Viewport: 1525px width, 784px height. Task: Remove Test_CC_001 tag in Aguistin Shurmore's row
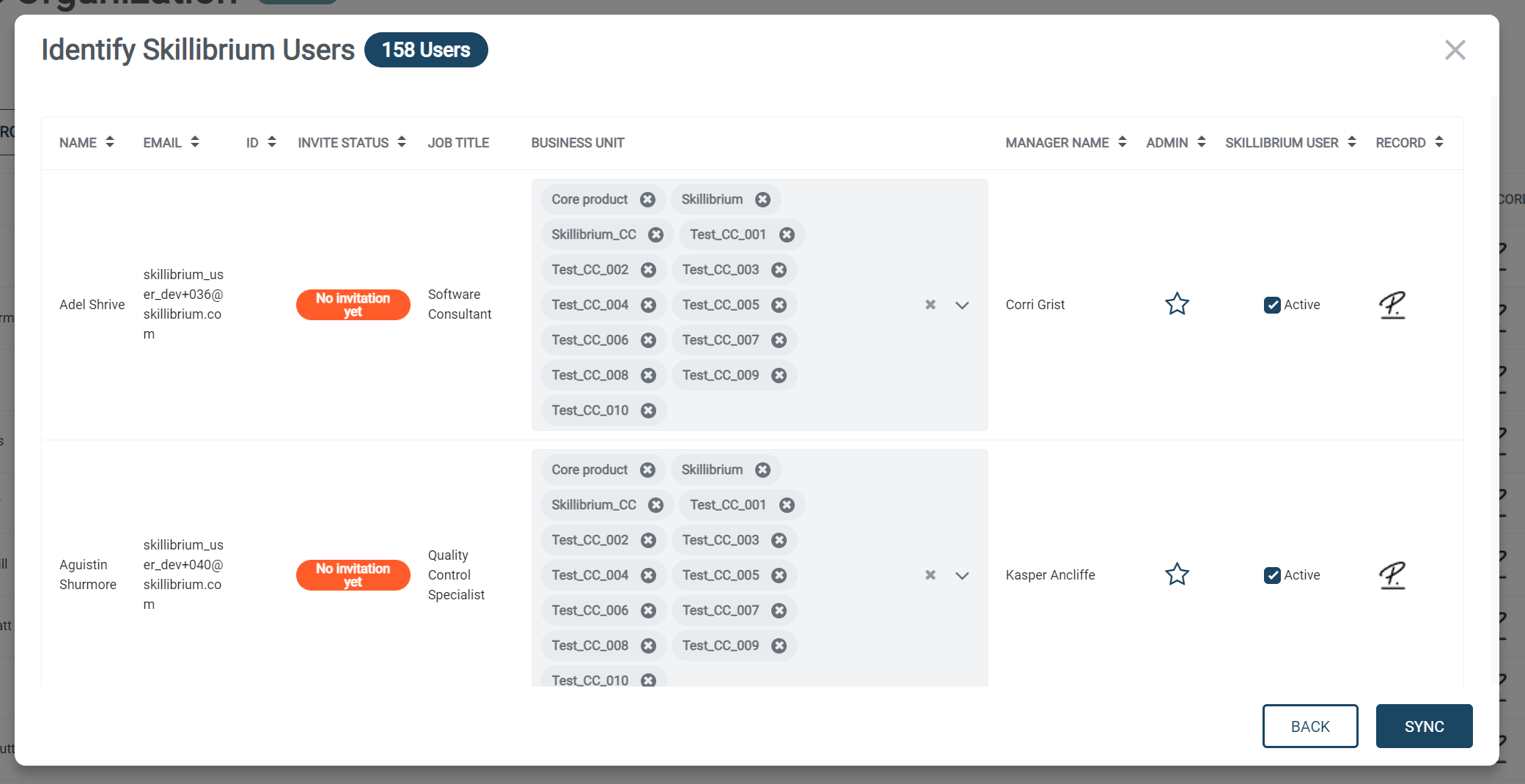[787, 505]
